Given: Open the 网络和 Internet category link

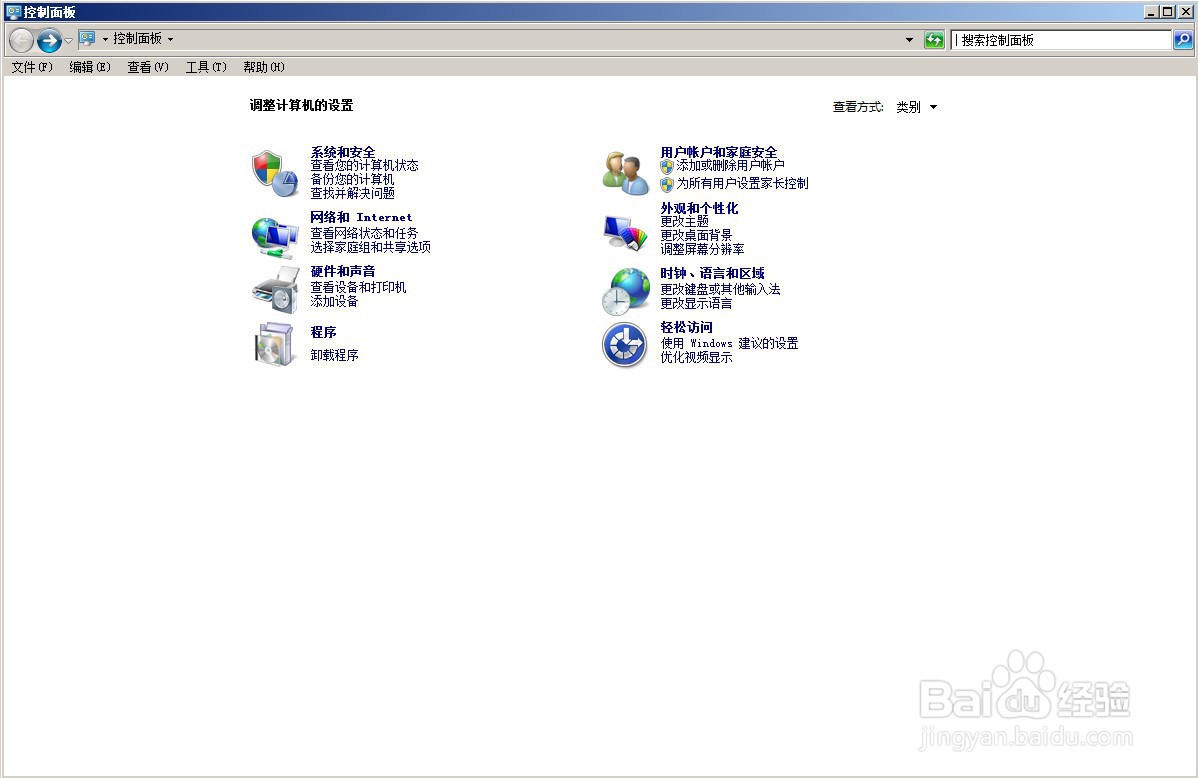Looking at the screenshot, I should click(x=361, y=217).
